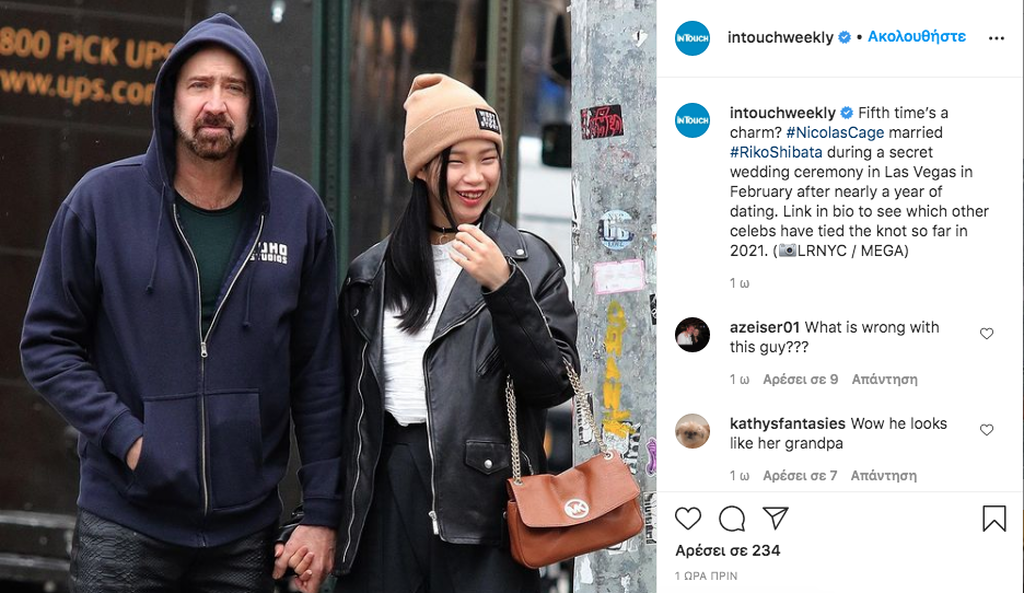The image size is (1024, 593).
Task: Open kathysfantasies' profile picture
Action: point(692,431)
